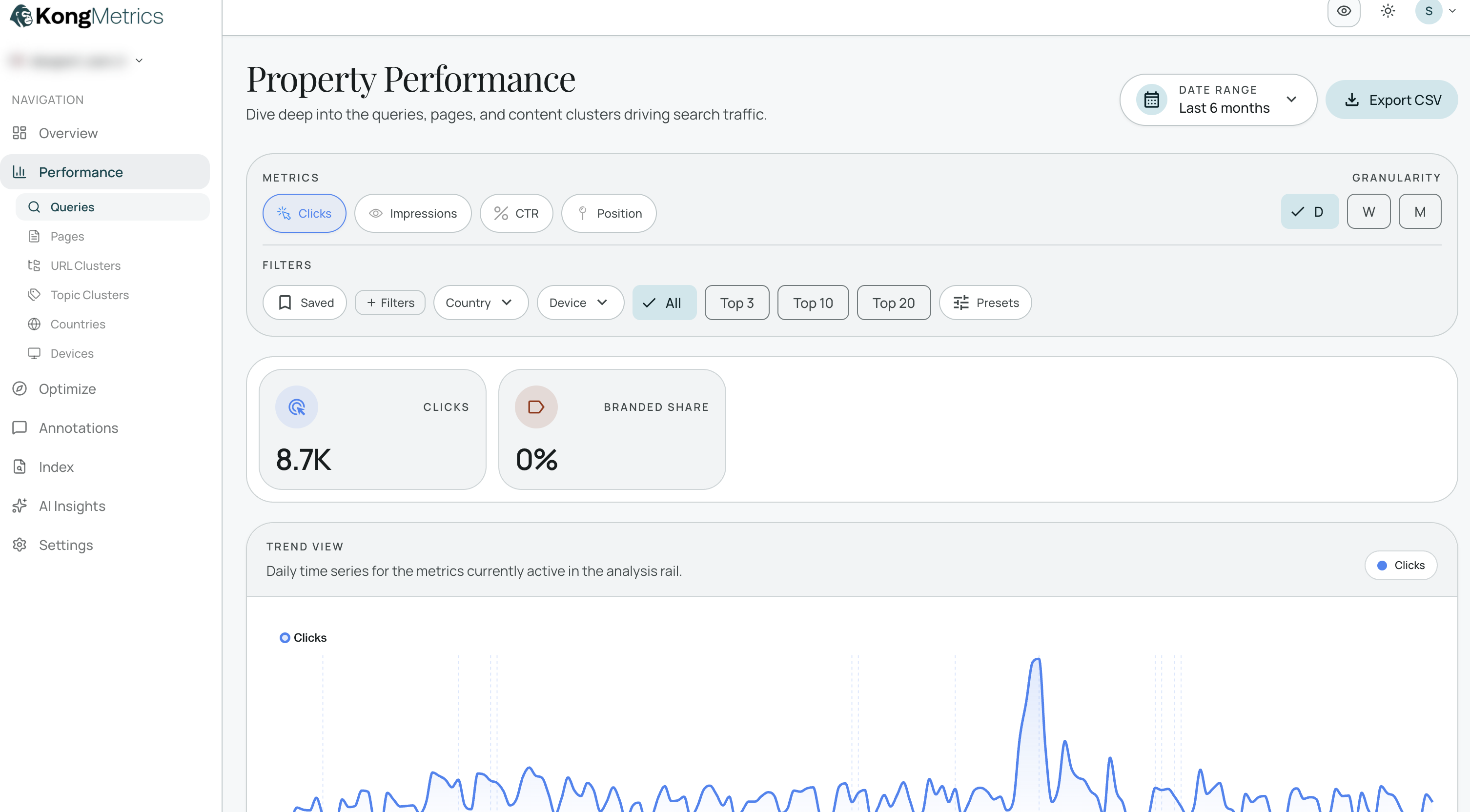Expand the property selector chevron in sidebar

click(139, 61)
